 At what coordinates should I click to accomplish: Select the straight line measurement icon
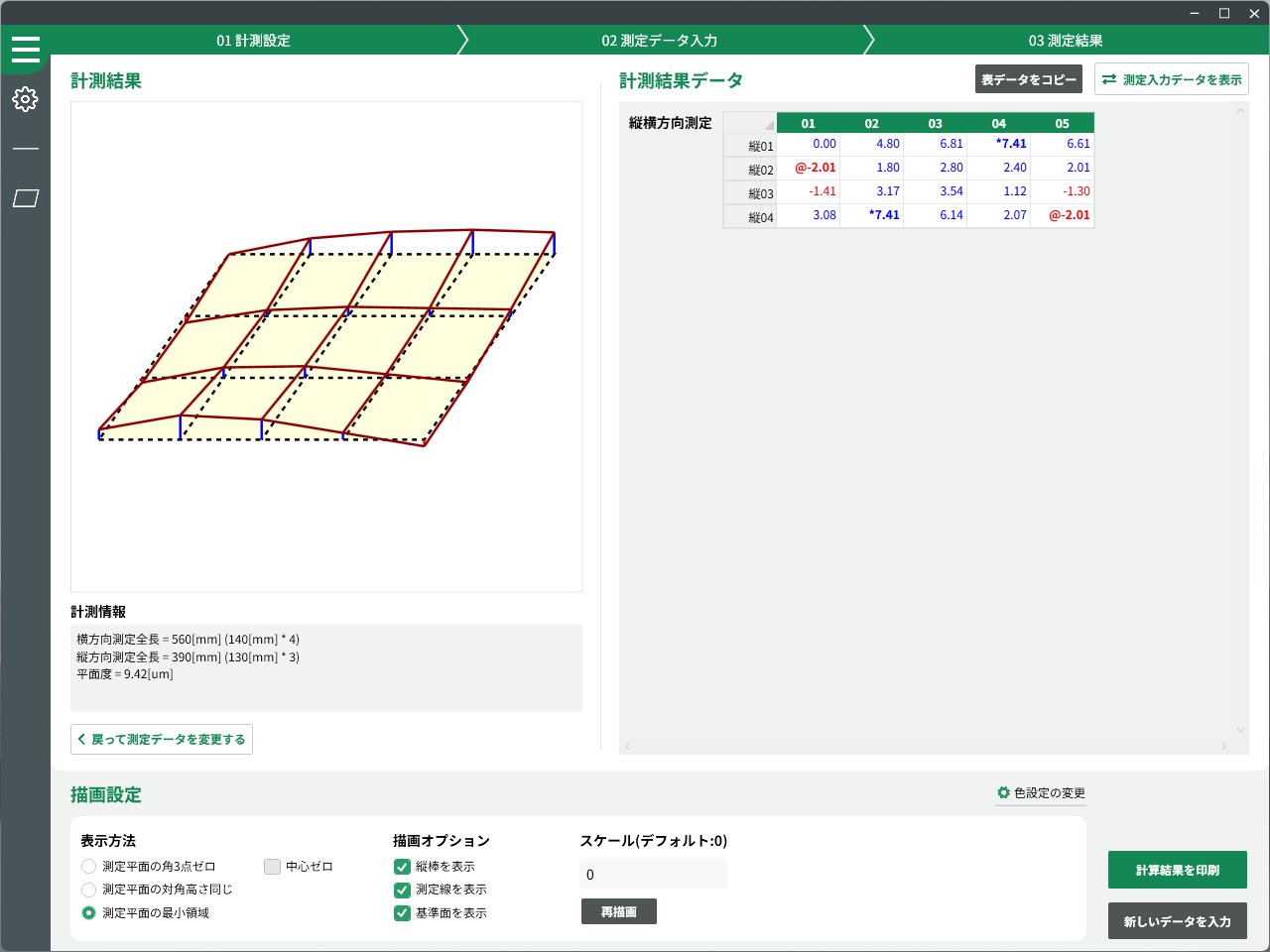pos(26,149)
